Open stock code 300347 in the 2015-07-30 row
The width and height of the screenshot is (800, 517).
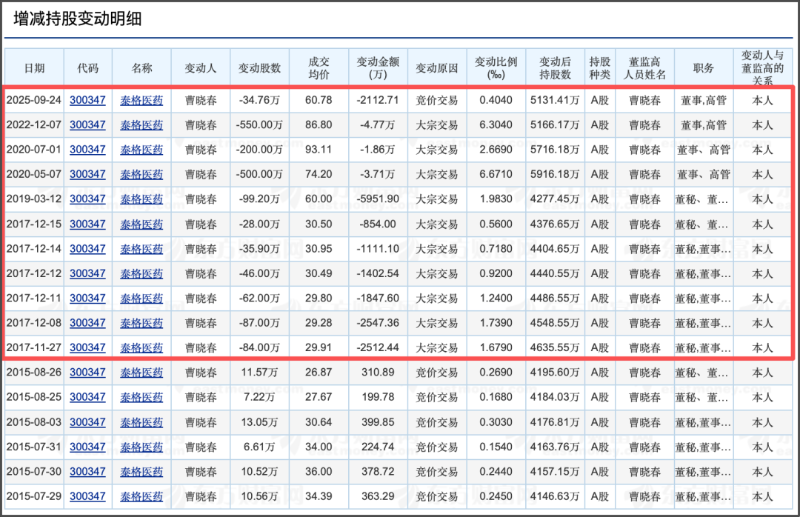tap(88, 472)
